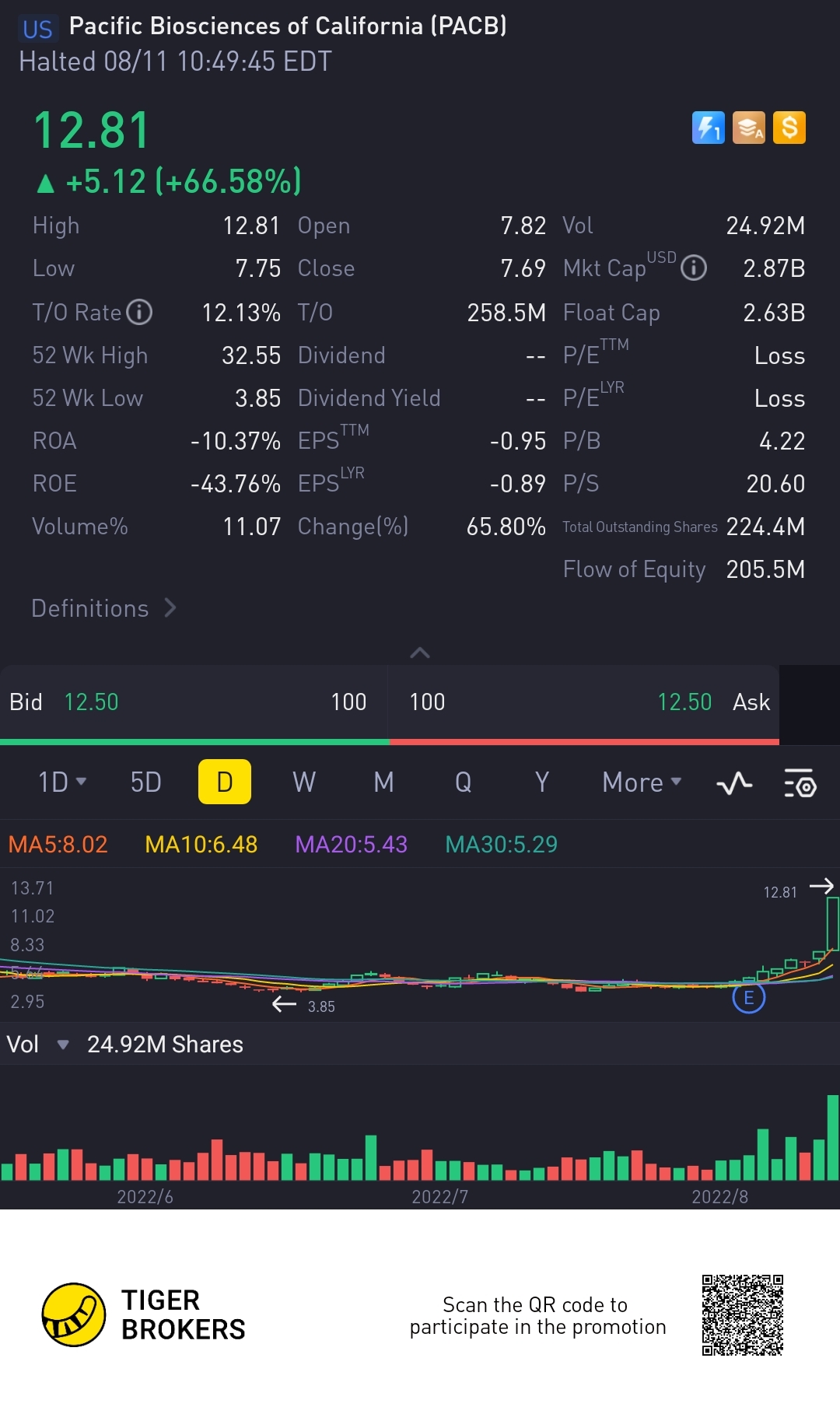Tap the Bid price 12.50
Image resolution: width=840 pixels, height=1421 pixels.
[91, 702]
